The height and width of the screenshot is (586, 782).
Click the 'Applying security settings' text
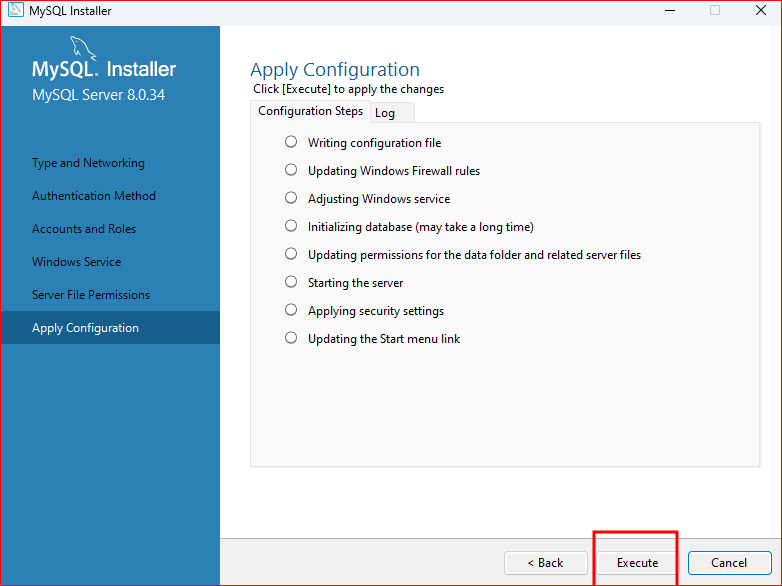tap(376, 311)
